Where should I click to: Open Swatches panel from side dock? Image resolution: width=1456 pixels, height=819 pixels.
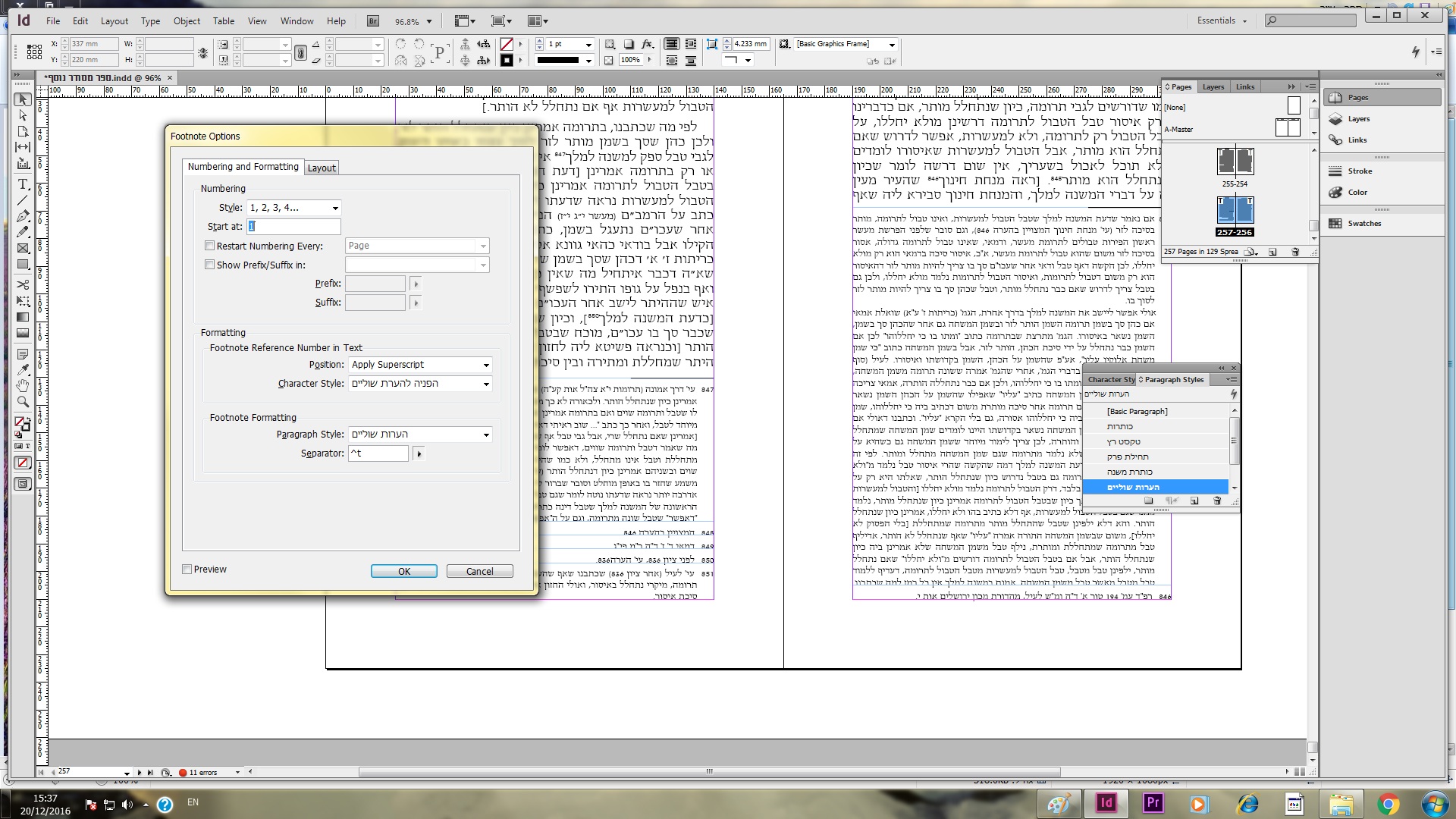pyautogui.click(x=1363, y=224)
